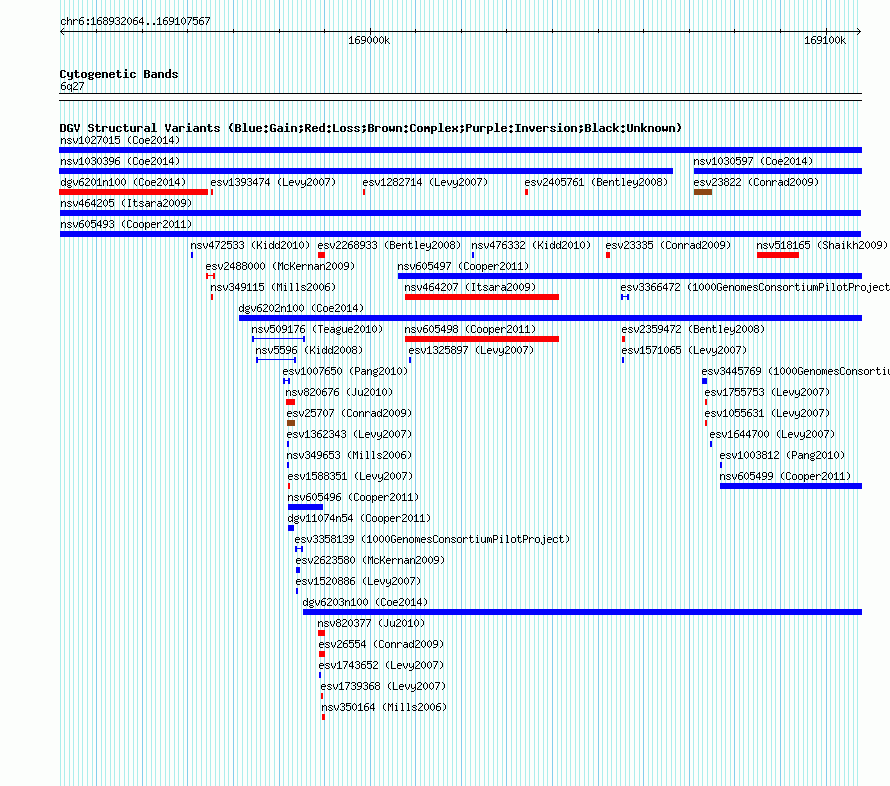Click esv3358139 1000Genomes variant label

pyautogui.click(x=432, y=539)
